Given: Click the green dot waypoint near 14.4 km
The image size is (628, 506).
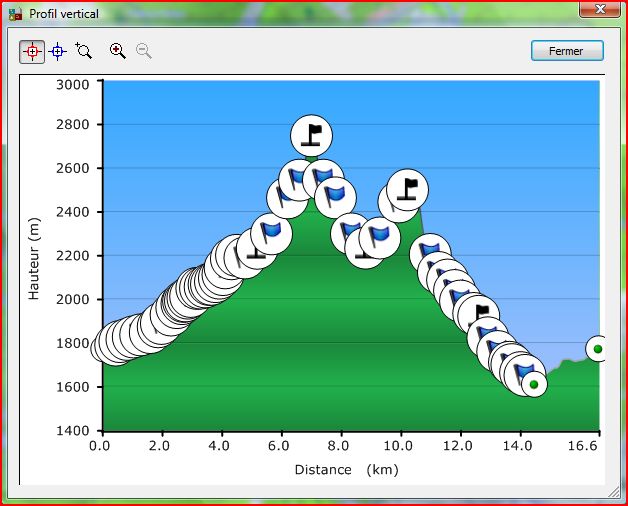Looking at the screenshot, I should coord(534,384).
